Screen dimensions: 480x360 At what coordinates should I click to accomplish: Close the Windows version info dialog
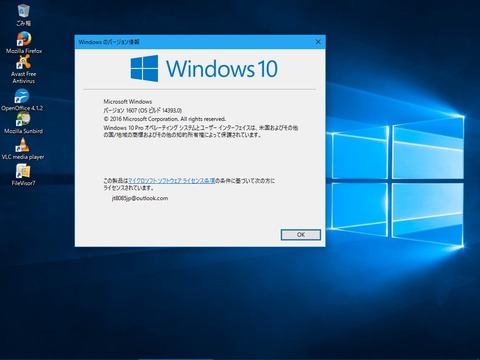pyautogui.click(x=318, y=42)
